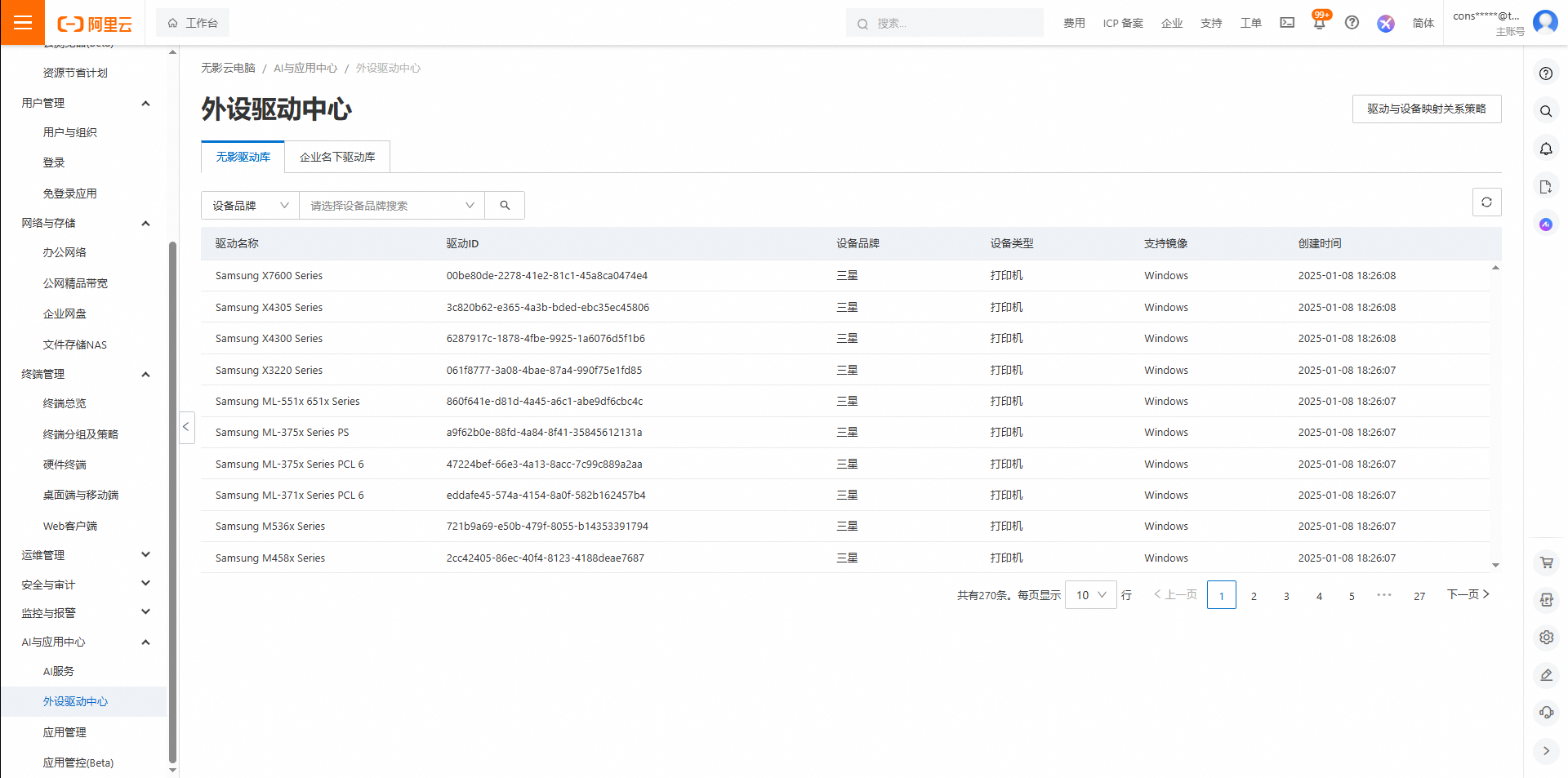Click the top search input field
This screenshot has width=1568, height=778.
click(x=945, y=23)
